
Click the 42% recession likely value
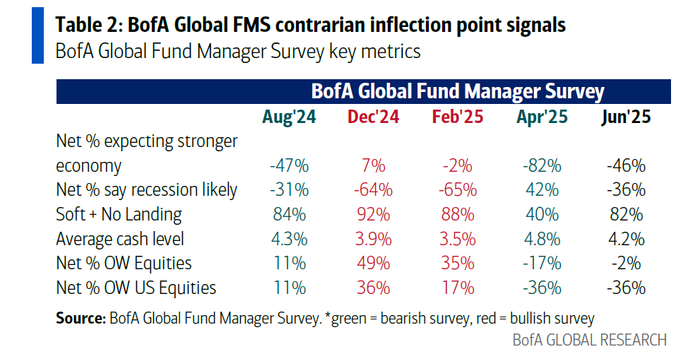tap(542, 190)
